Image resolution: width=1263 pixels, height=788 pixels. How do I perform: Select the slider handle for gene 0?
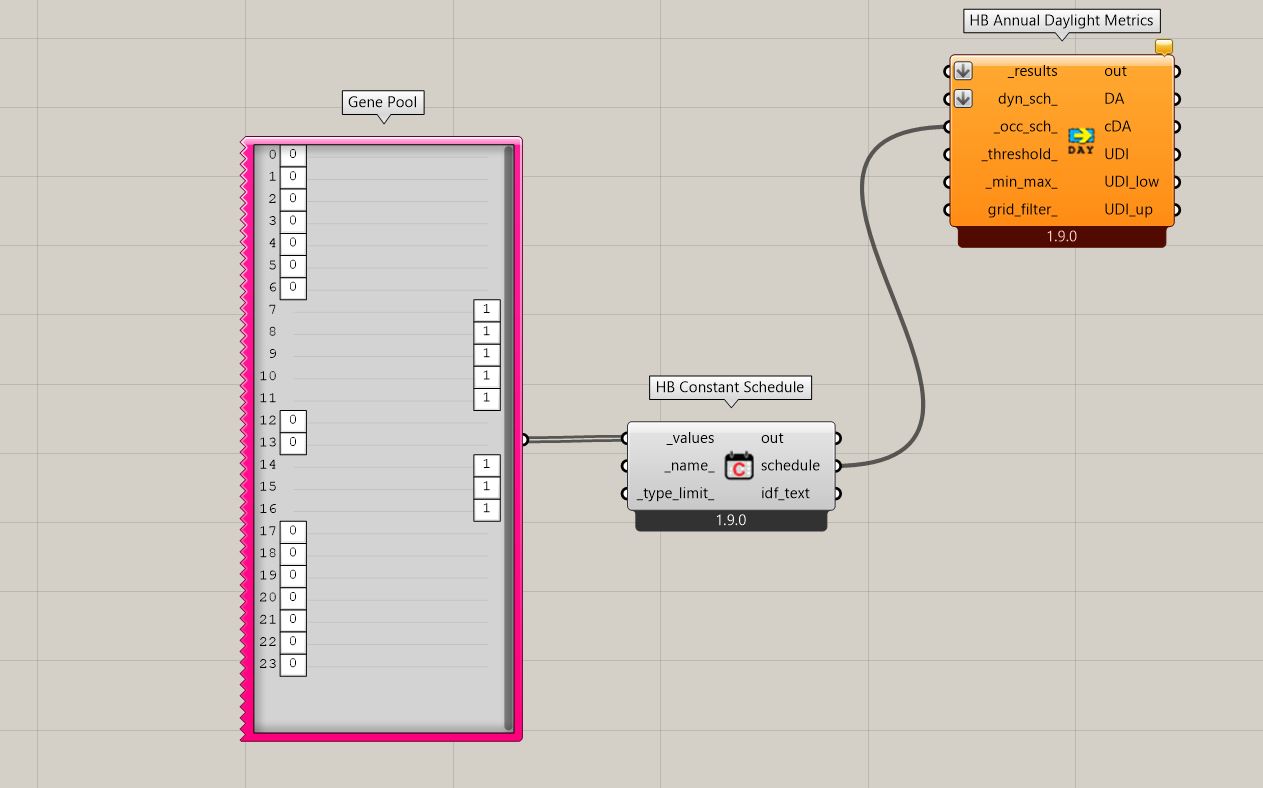pyautogui.click(x=293, y=155)
